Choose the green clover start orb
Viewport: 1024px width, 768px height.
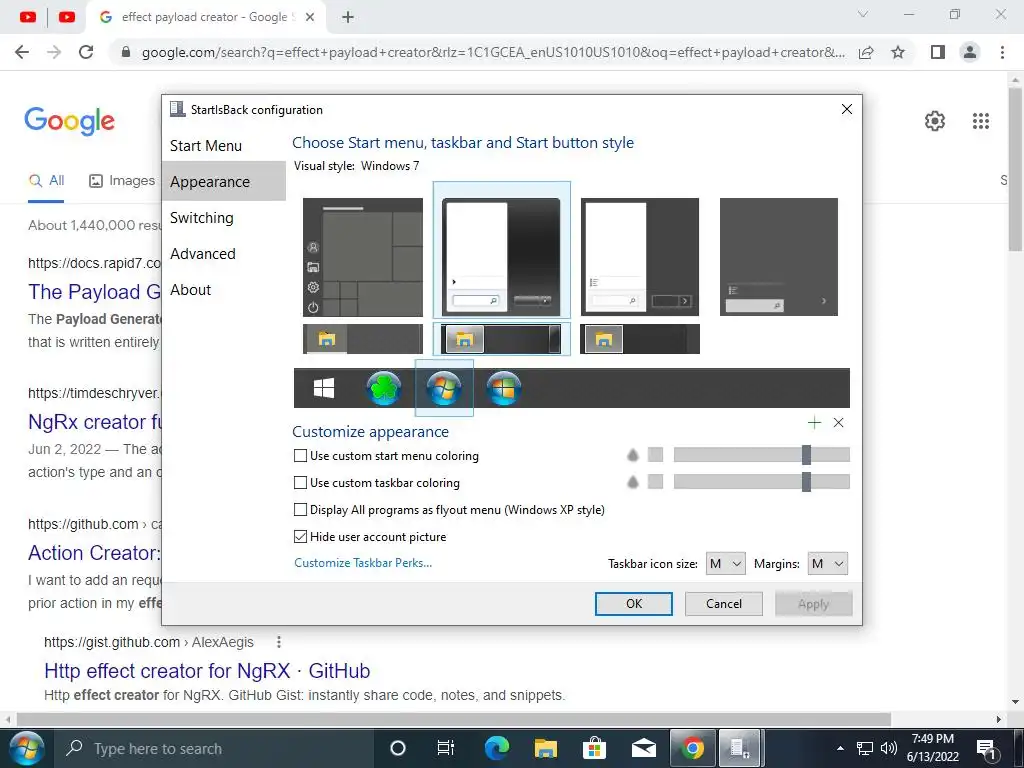383,388
